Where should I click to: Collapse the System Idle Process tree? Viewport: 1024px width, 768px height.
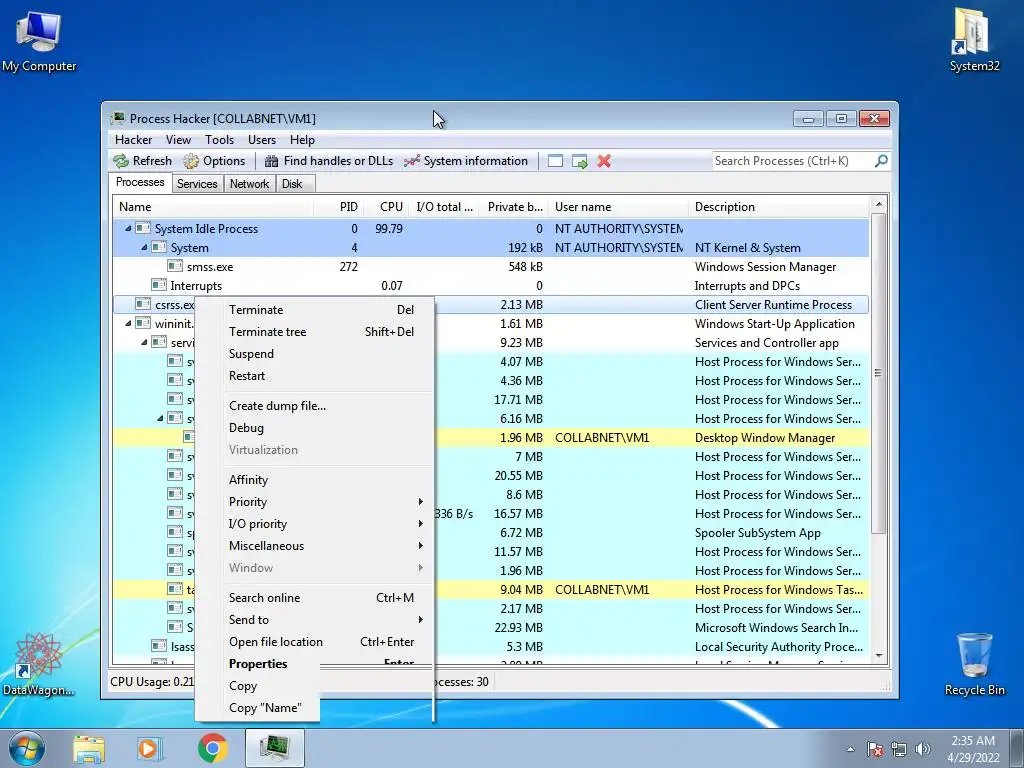pos(128,229)
